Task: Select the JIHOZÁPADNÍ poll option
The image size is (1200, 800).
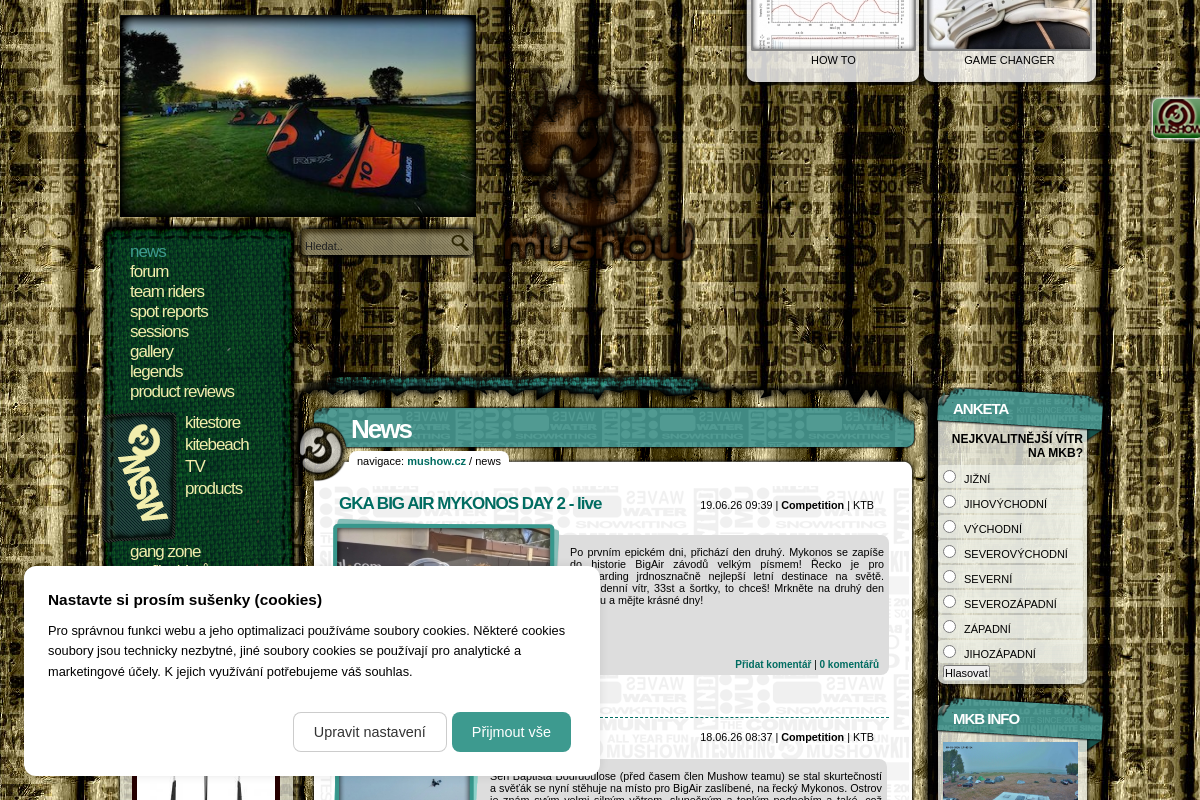Action: [950, 652]
